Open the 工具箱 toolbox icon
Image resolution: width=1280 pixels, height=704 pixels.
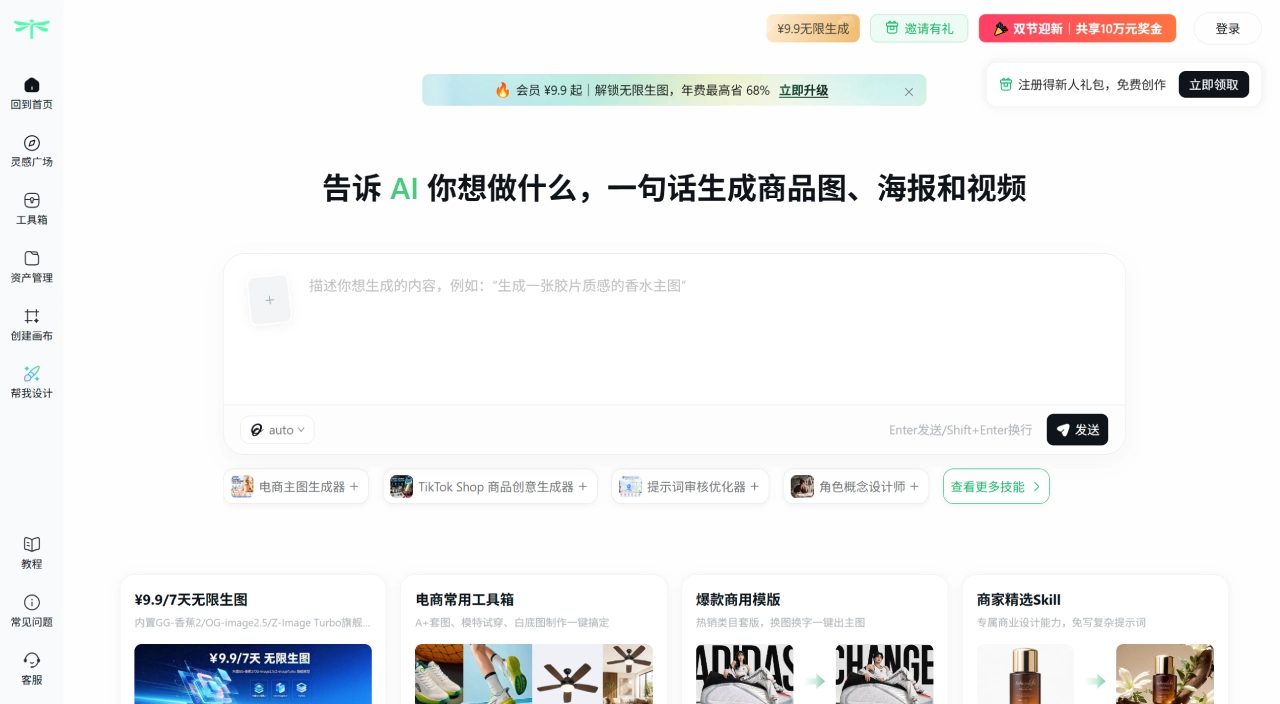tap(32, 200)
